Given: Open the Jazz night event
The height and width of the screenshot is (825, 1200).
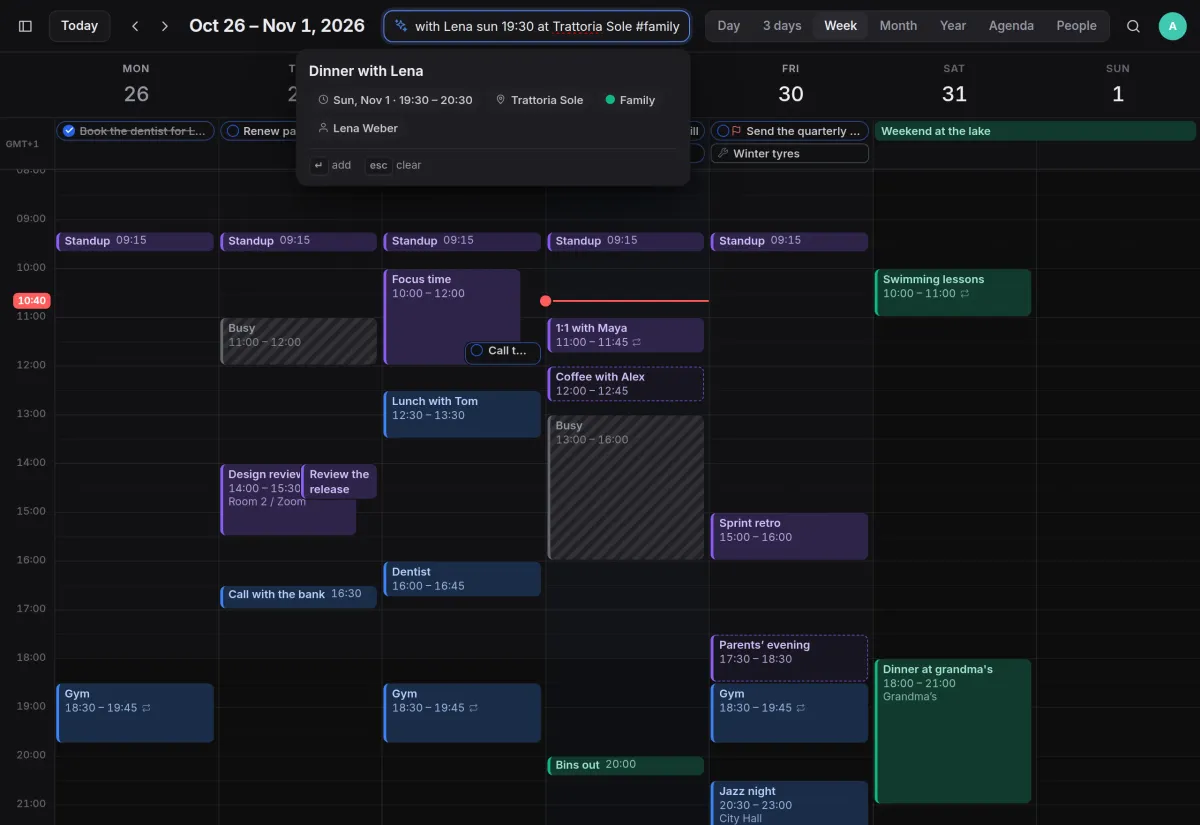Looking at the screenshot, I should (x=789, y=803).
